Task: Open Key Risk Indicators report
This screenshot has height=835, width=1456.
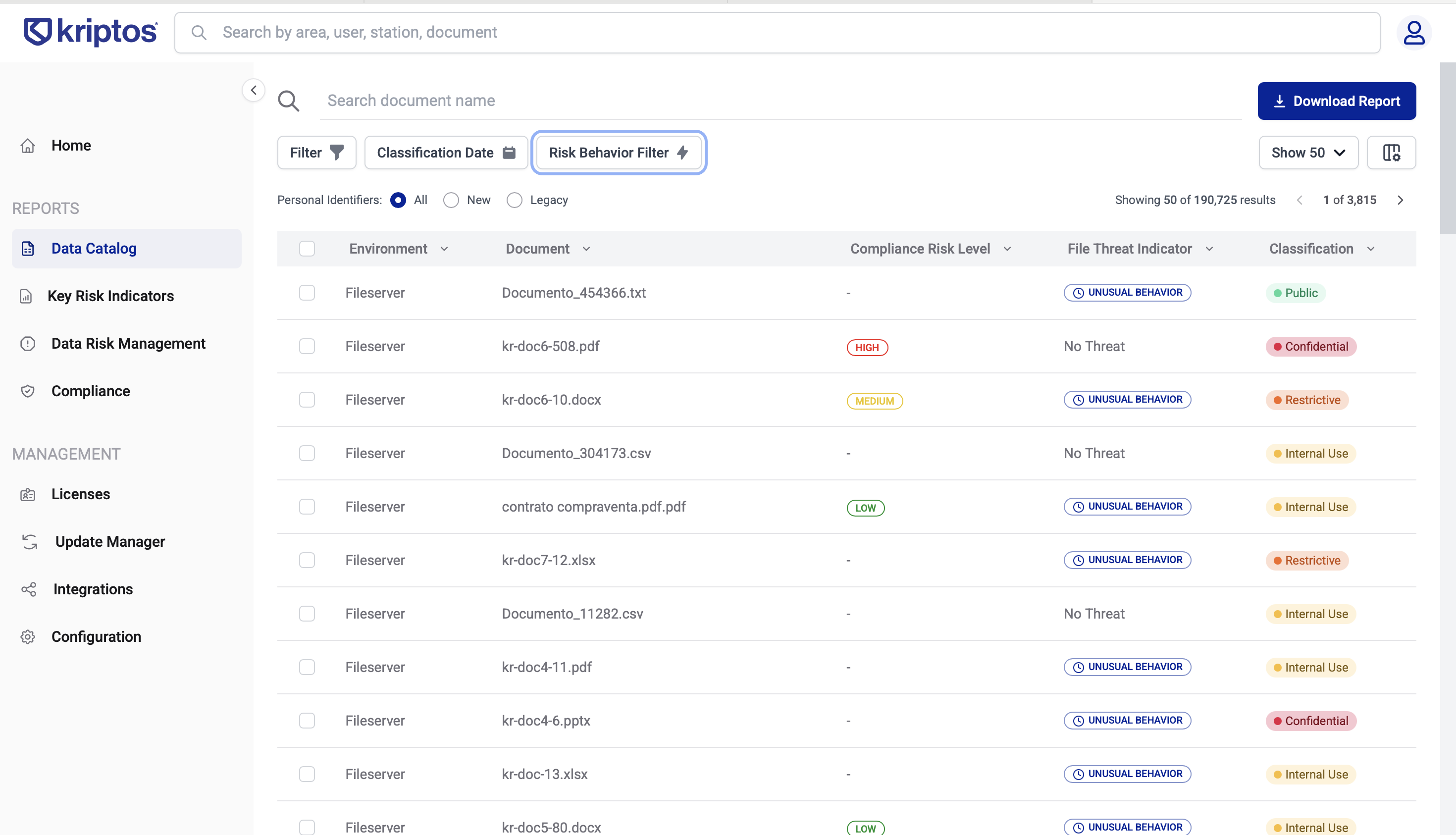Action: [x=110, y=296]
